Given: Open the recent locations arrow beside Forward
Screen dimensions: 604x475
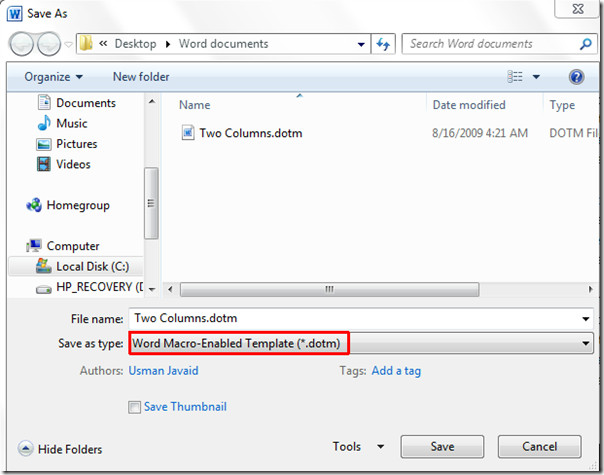Looking at the screenshot, I should tap(68, 44).
